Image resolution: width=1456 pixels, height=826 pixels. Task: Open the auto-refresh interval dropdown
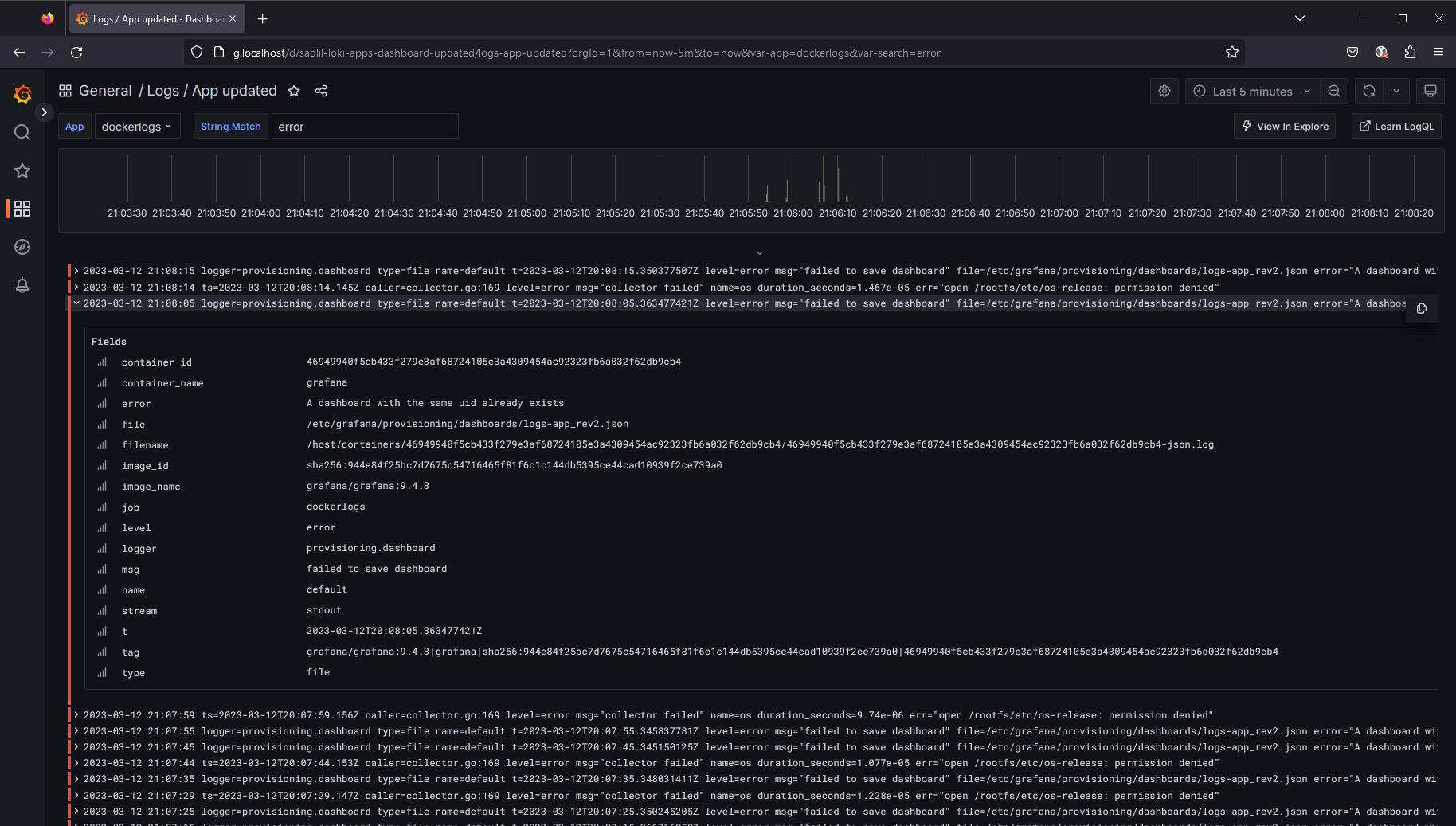click(1396, 91)
